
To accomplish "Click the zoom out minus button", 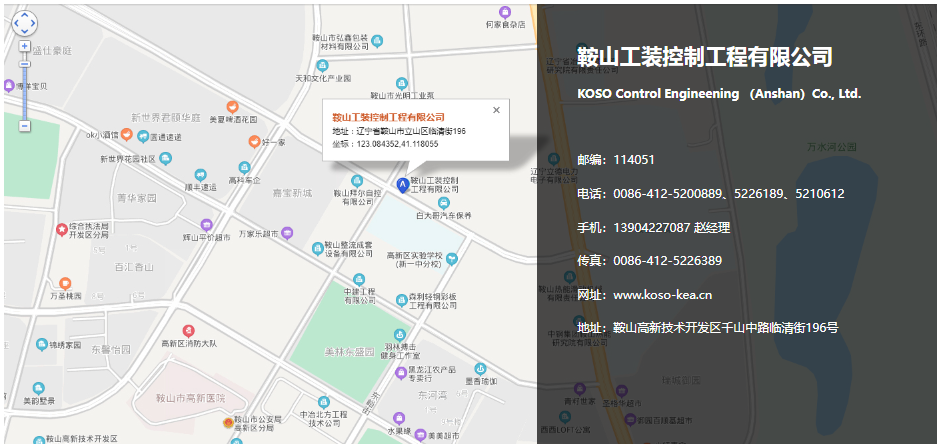I will pos(24,125).
